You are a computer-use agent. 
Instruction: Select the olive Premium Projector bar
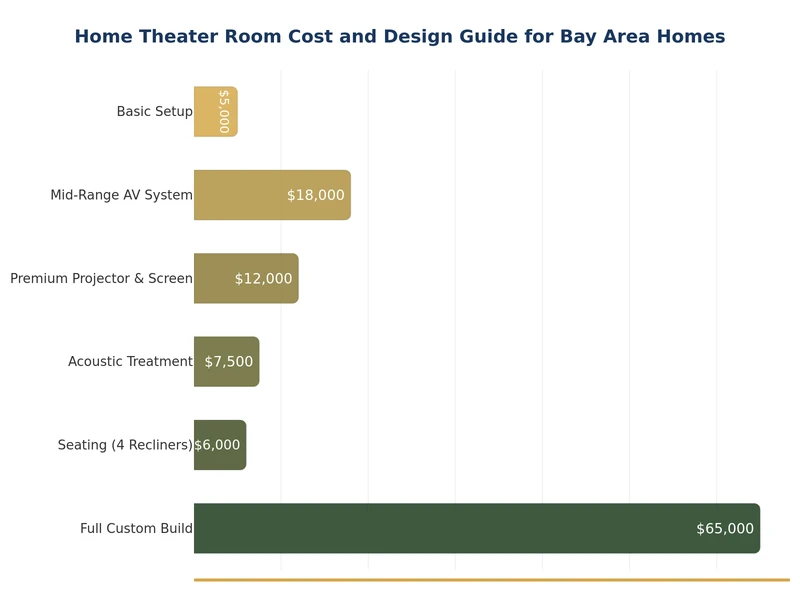tap(214, 278)
